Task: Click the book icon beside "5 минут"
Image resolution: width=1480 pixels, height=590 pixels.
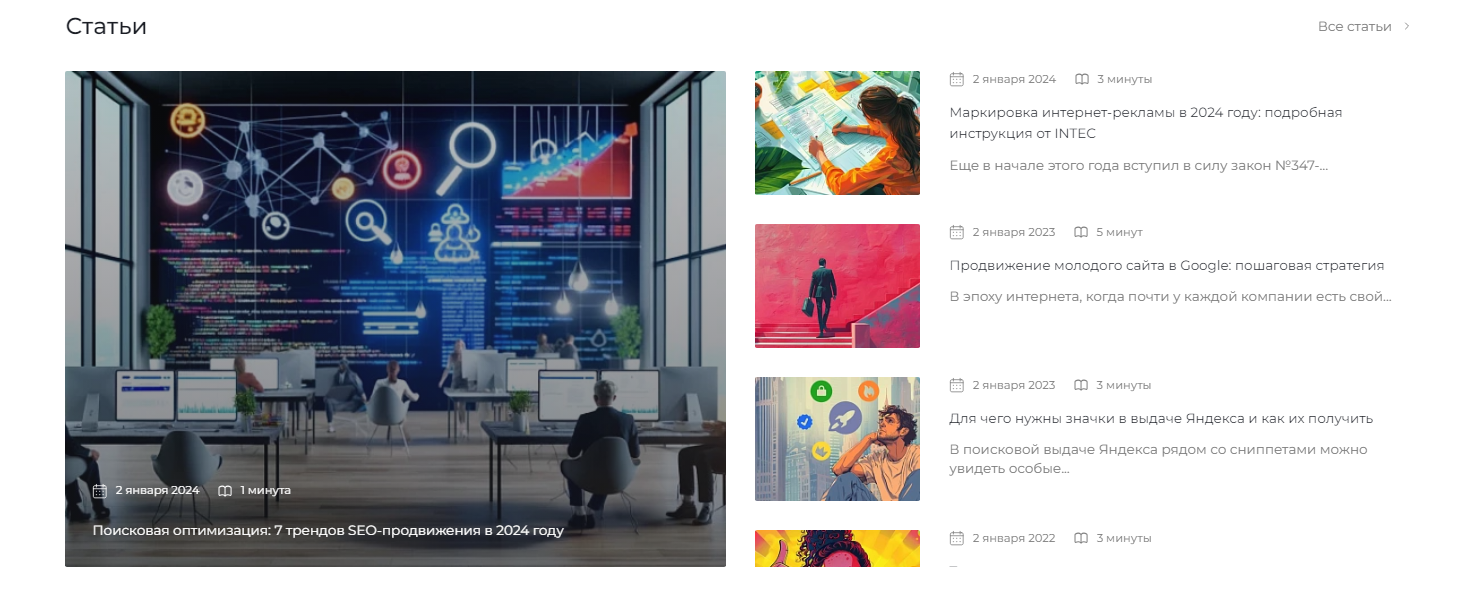Action: (x=1081, y=232)
